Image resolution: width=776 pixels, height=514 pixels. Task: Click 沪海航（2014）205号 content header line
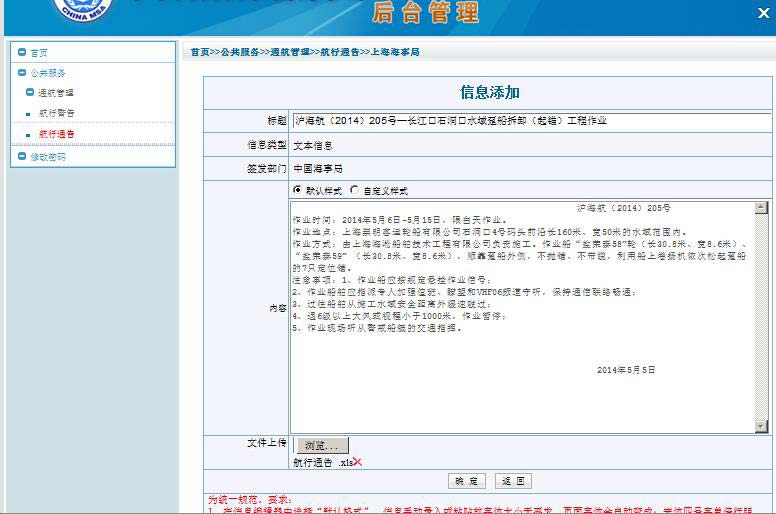[x=624, y=208]
